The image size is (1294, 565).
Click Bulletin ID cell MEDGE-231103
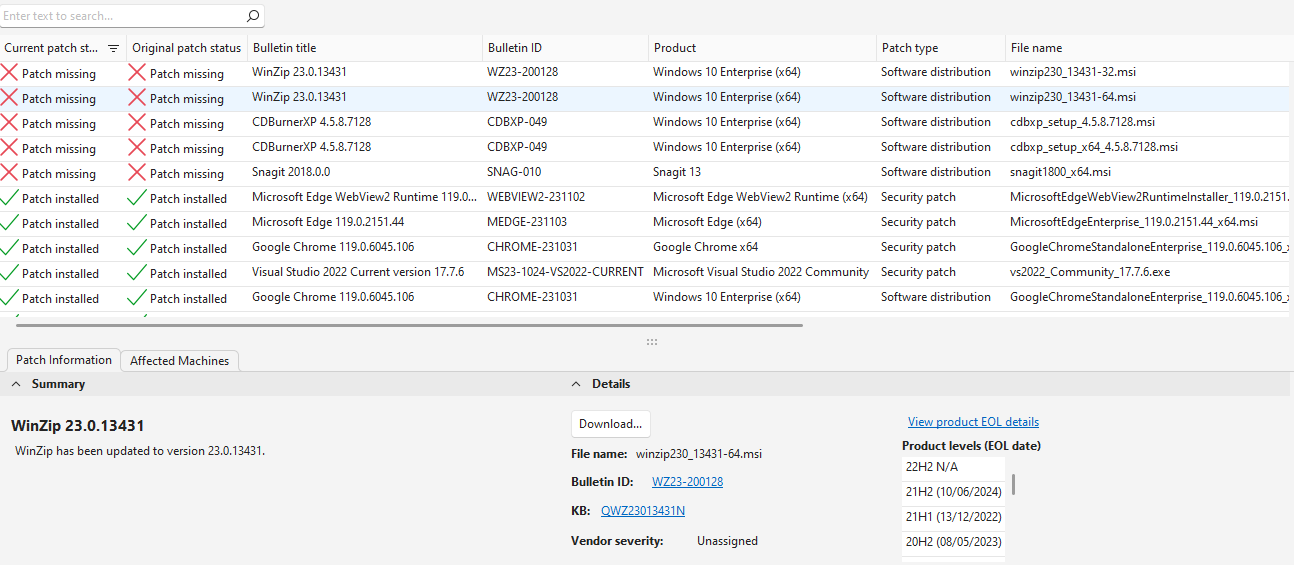coord(527,222)
